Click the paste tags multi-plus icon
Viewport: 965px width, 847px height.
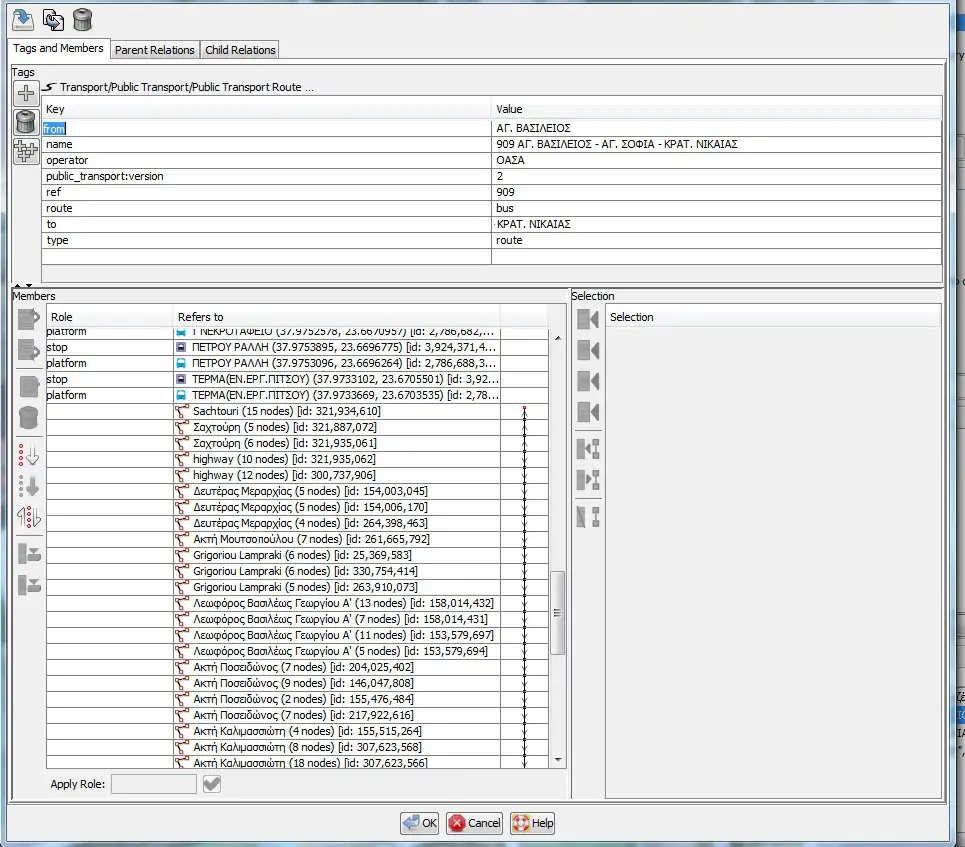coord(26,152)
